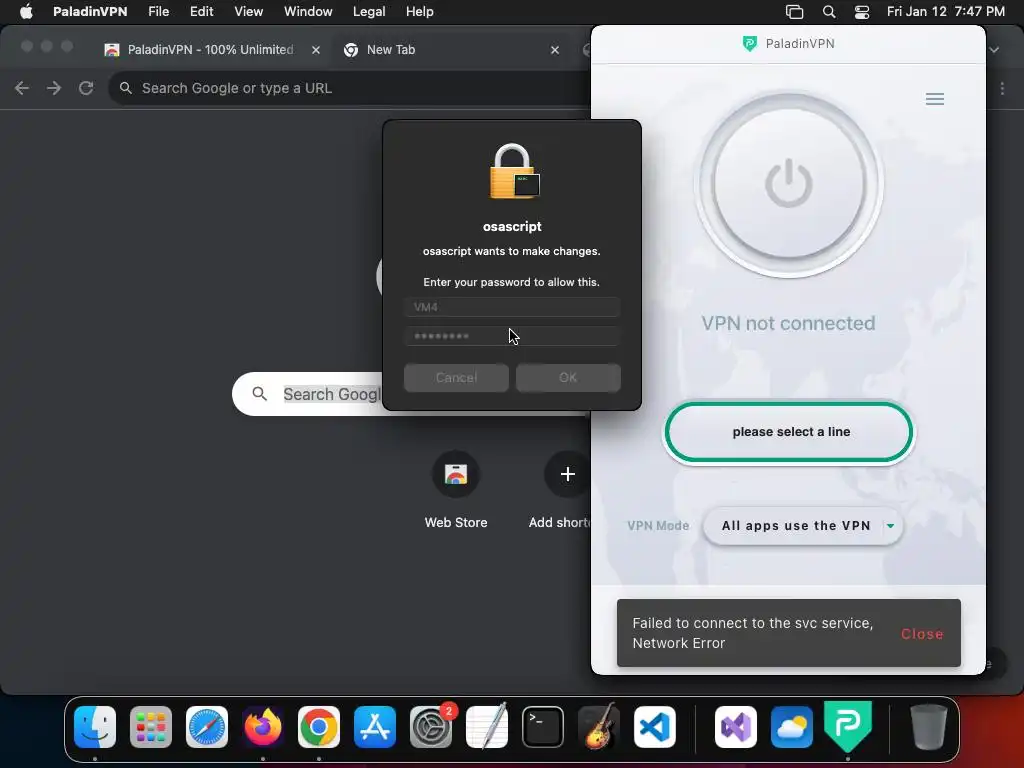Viewport: 1024px width, 768px height.
Task: Open the Edit menu
Action: (201, 12)
